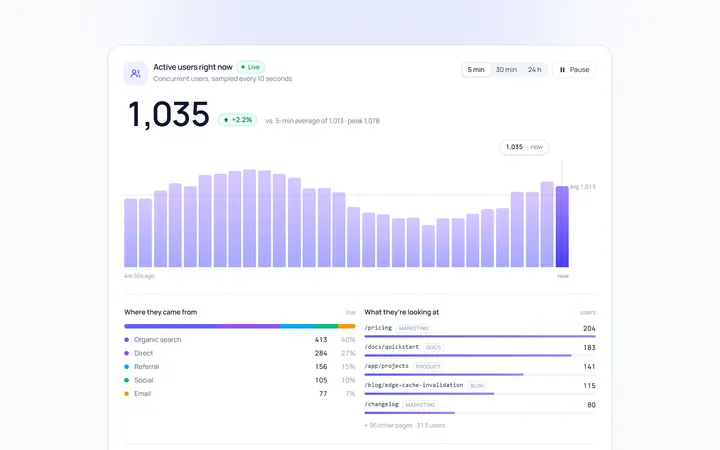Click the 204 users value for /pricing

[589, 328]
